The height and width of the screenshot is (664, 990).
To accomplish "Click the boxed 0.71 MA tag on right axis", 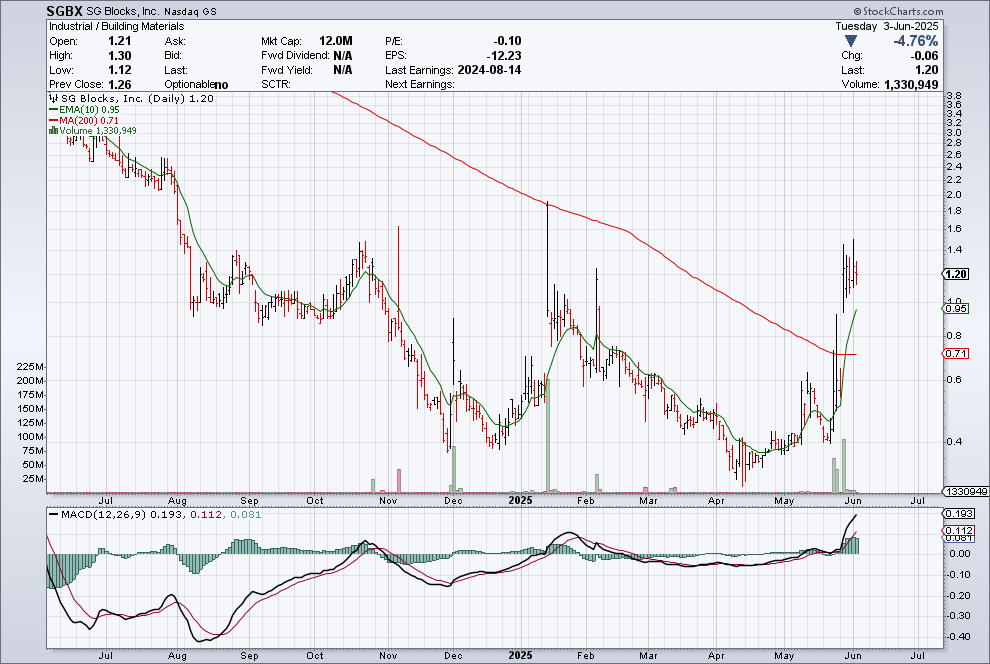I will pos(956,353).
